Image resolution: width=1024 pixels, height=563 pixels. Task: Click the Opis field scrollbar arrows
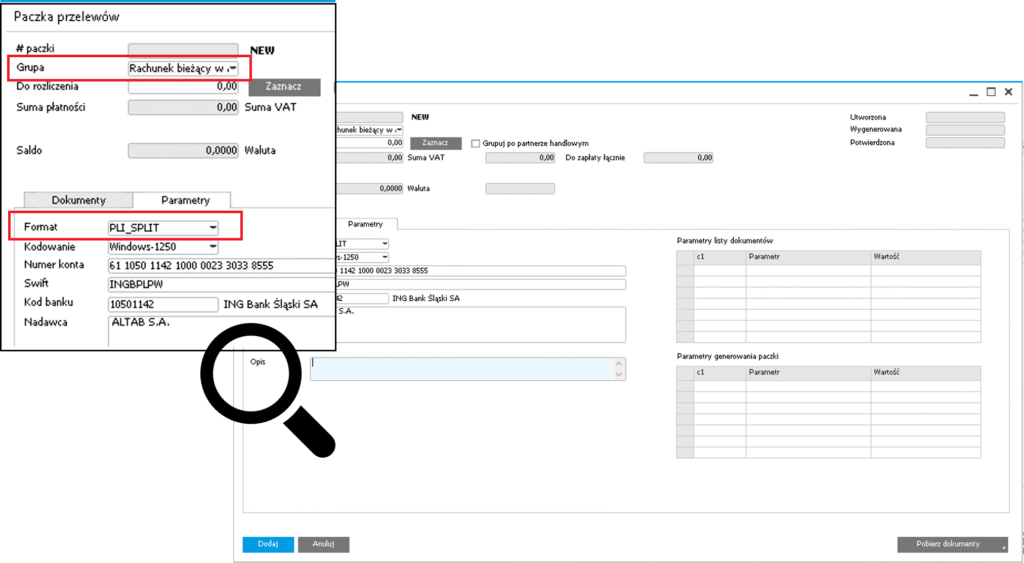(620, 368)
